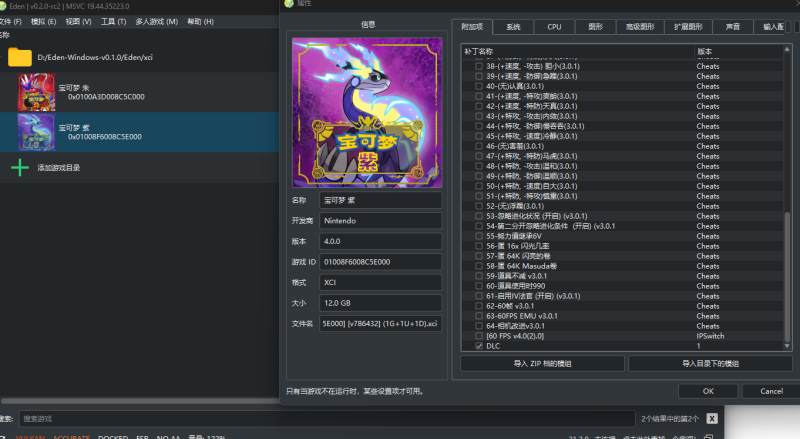
Task: Toggle DOCKED mode in status bar
Action: point(113,437)
